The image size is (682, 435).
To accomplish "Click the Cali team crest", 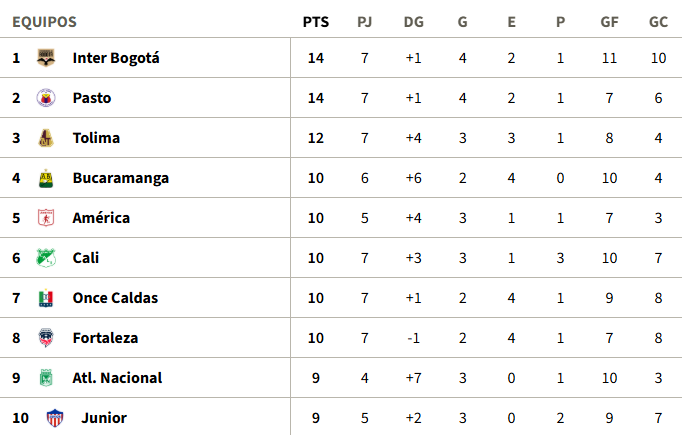I will pos(45,258).
